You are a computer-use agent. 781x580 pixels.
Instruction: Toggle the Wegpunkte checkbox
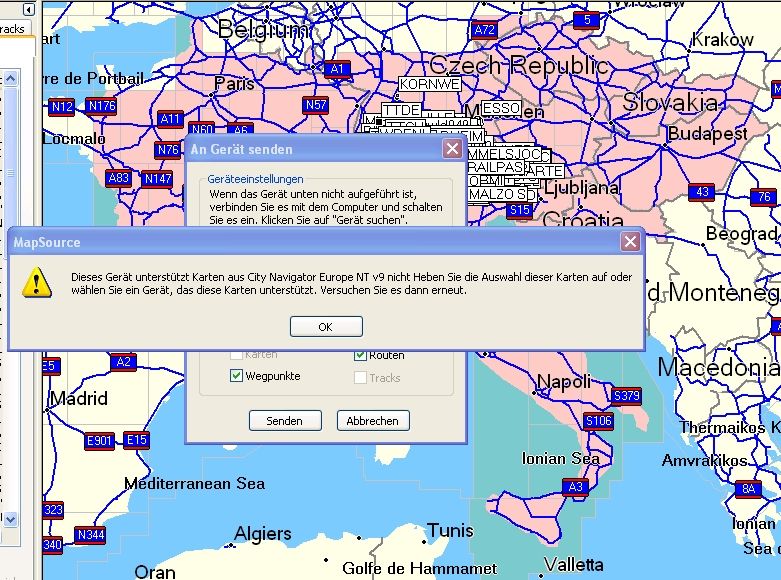click(x=236, y=376)
